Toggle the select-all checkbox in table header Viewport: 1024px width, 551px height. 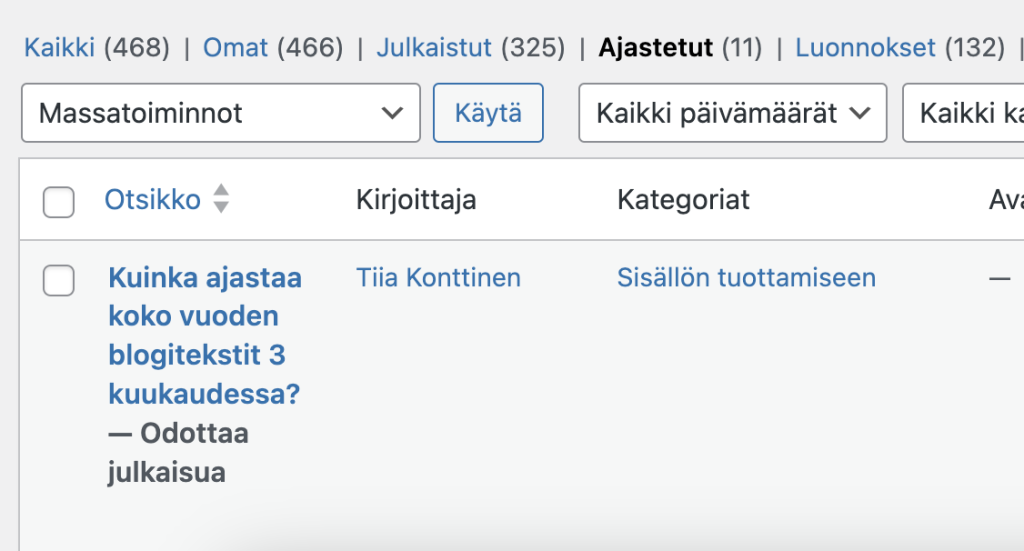[x=59, y=201]
